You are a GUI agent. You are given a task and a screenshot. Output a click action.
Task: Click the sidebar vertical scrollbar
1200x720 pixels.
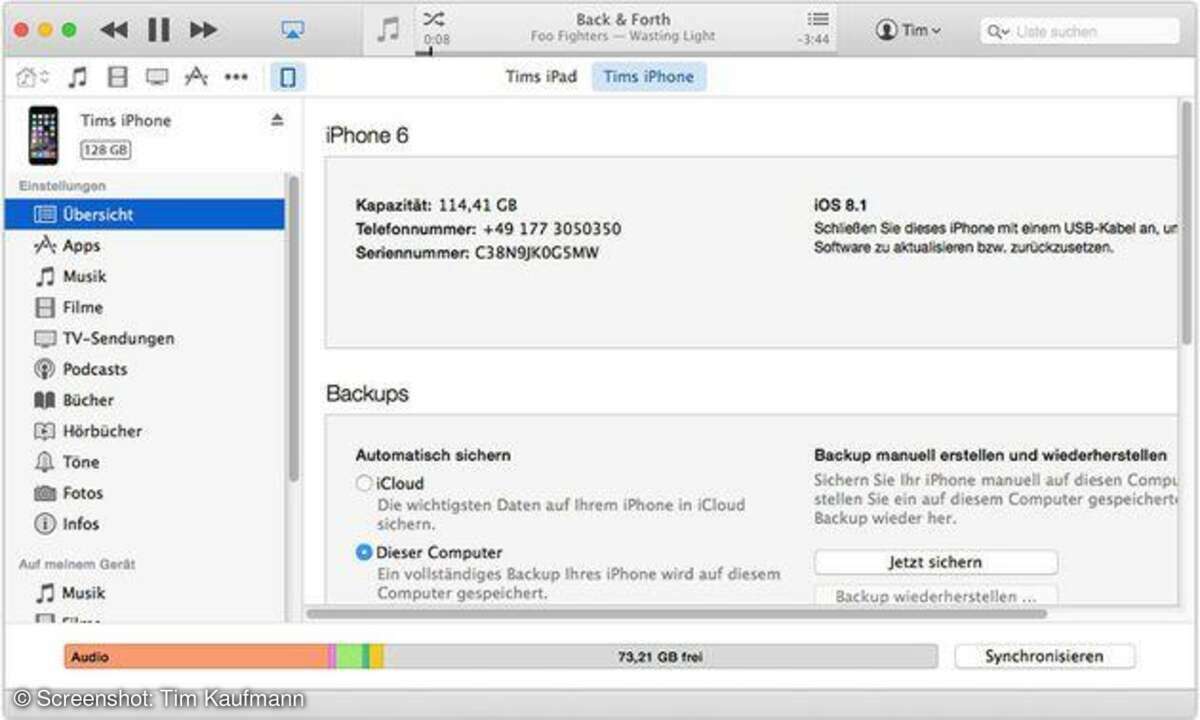click(x=293, y=330)
